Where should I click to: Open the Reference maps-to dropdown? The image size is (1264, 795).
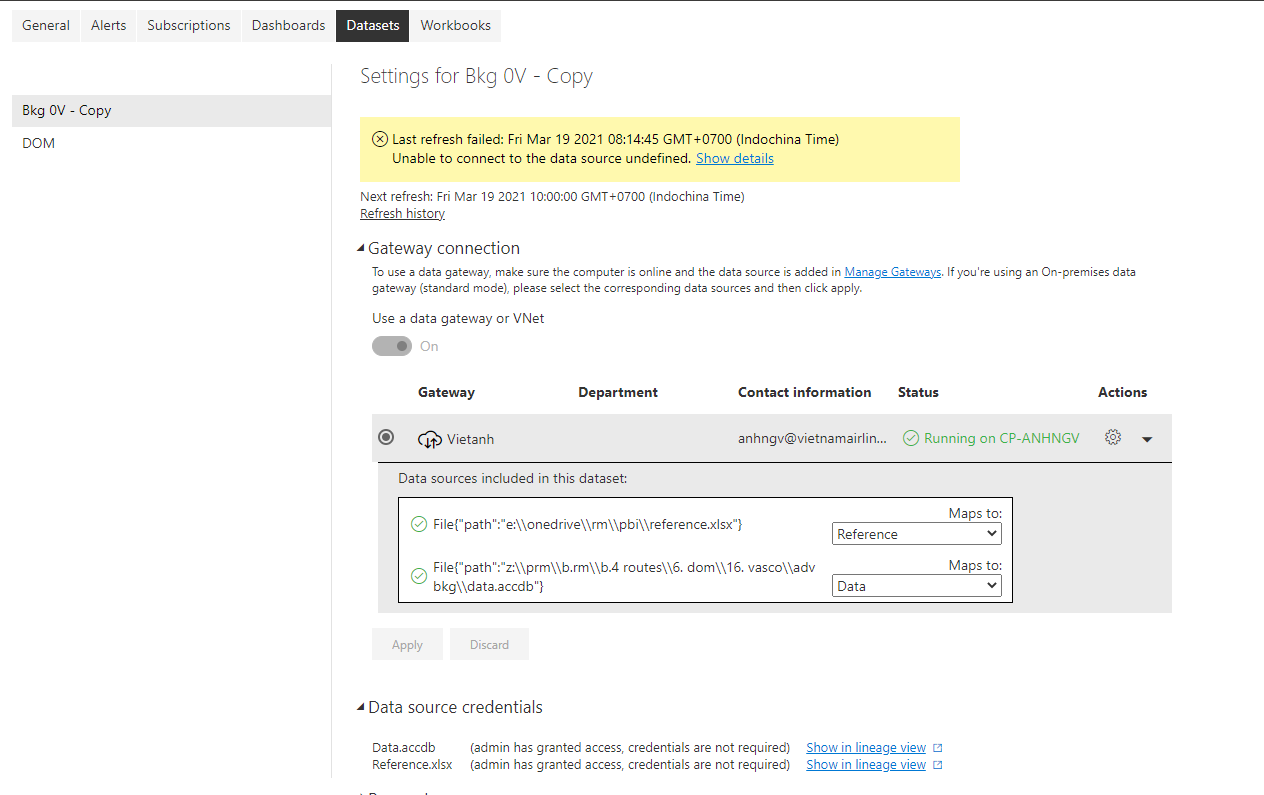point(917,534)
